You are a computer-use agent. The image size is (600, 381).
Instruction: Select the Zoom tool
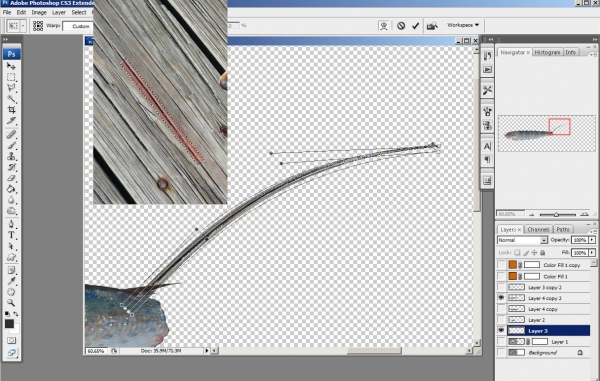coord(11,303)
